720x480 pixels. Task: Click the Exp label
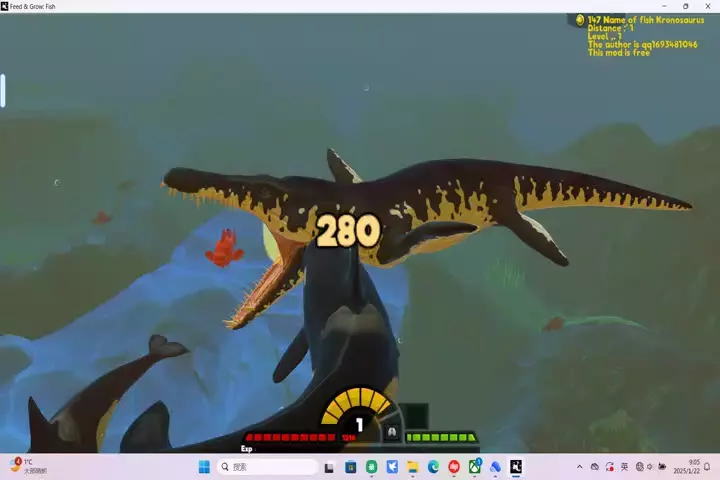point(247,449)
